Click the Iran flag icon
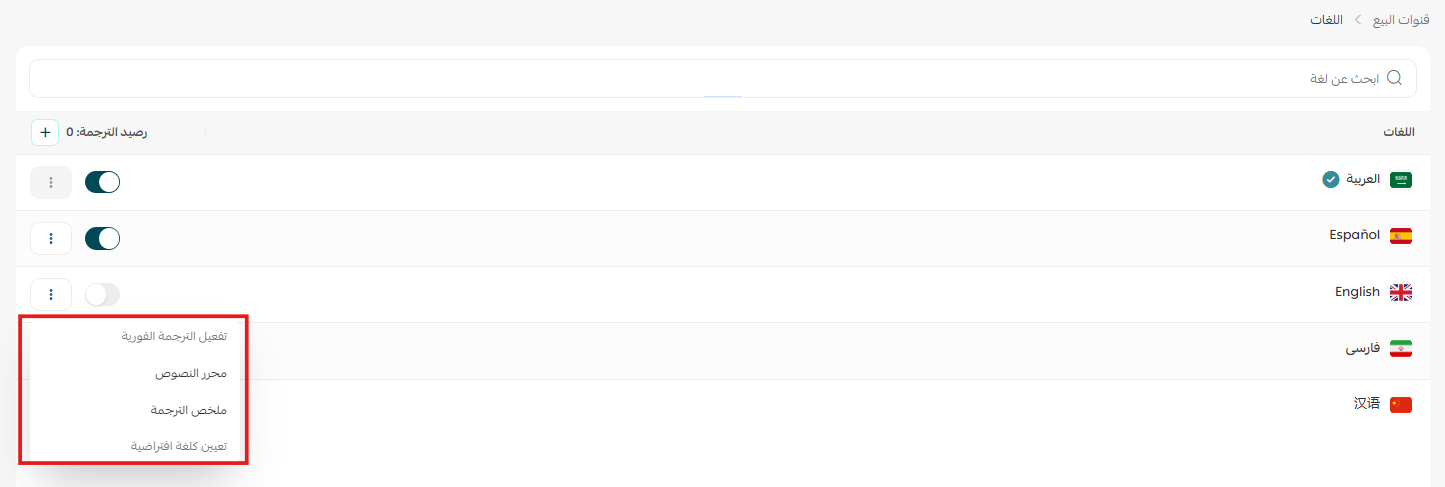1445x487 pixels. pyautogui.click(x=1401, y=349)
